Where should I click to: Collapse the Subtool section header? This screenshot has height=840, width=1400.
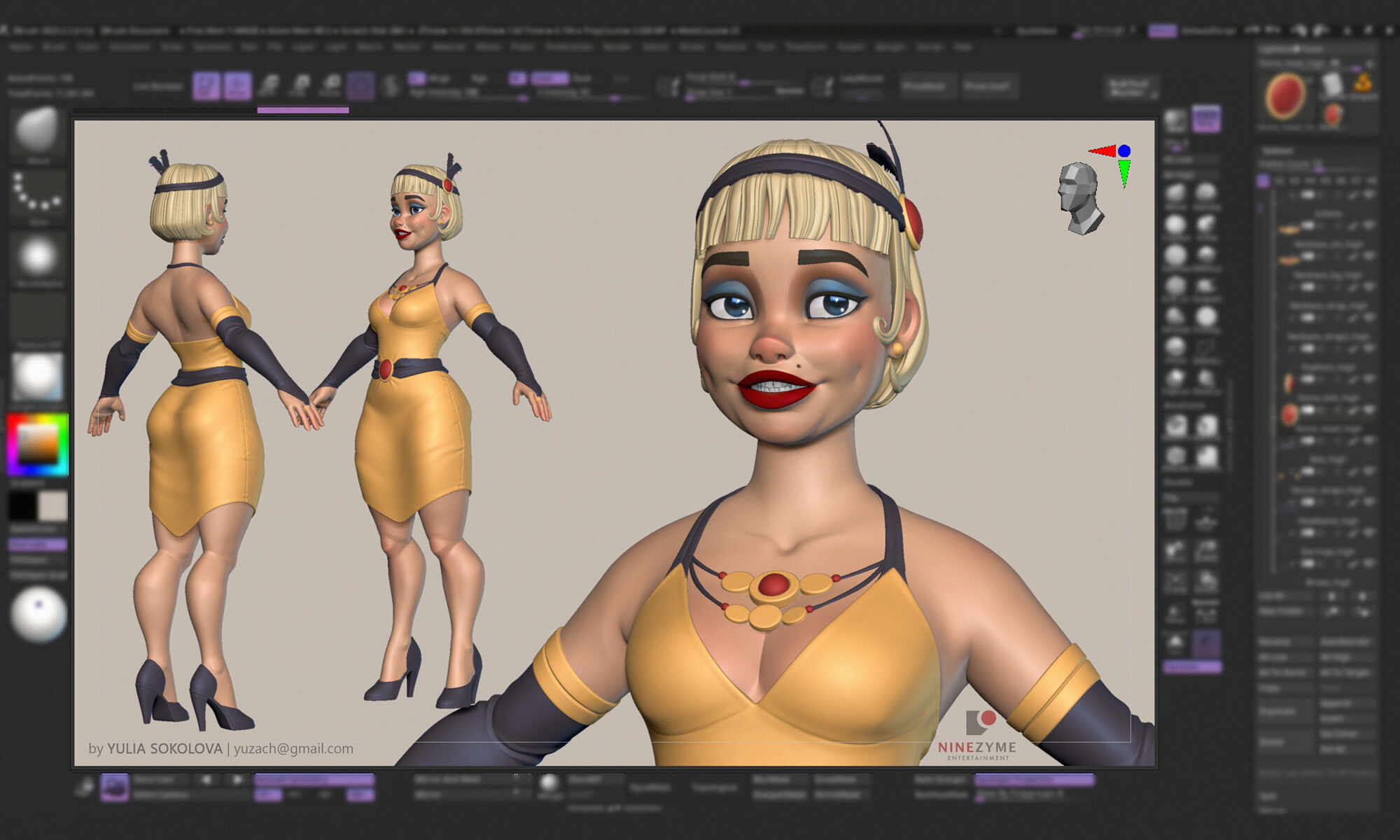pos(1278,150)
